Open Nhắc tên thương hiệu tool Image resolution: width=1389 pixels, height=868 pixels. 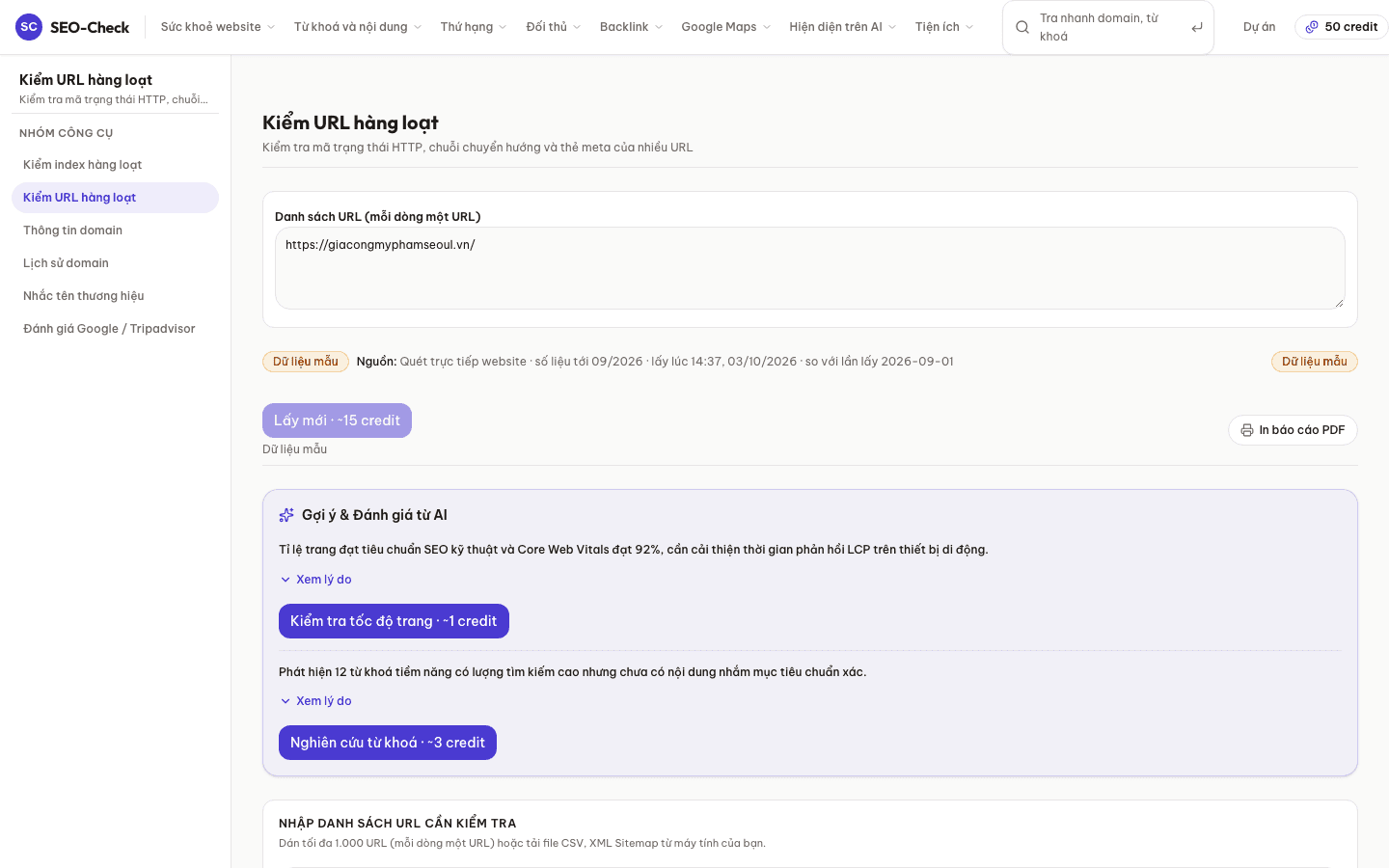click(x=116, y=296)
